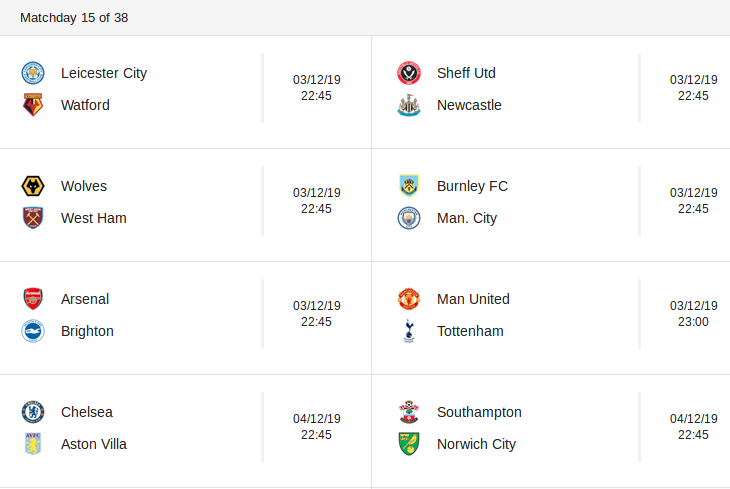Click the Newcastle club crest
The width and height of the screenshot is (730, 489).
409,105
